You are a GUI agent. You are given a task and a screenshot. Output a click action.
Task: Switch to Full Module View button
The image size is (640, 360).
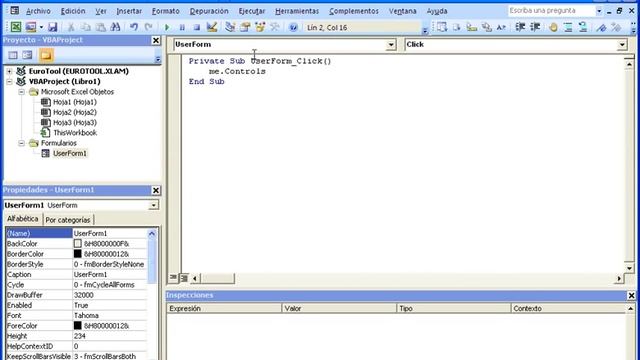tap(184, 278)
